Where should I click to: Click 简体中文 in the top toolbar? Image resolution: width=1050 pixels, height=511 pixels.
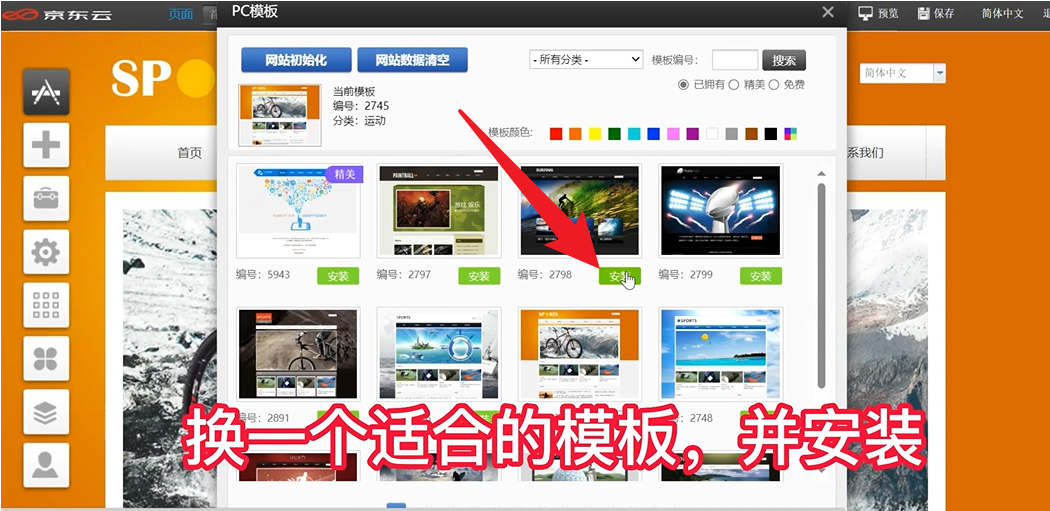1002,13
